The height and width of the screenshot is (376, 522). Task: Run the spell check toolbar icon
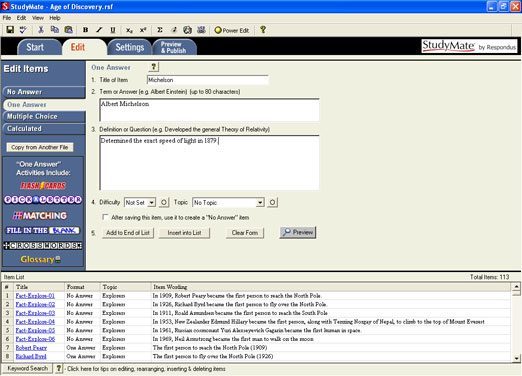point(23,30)
